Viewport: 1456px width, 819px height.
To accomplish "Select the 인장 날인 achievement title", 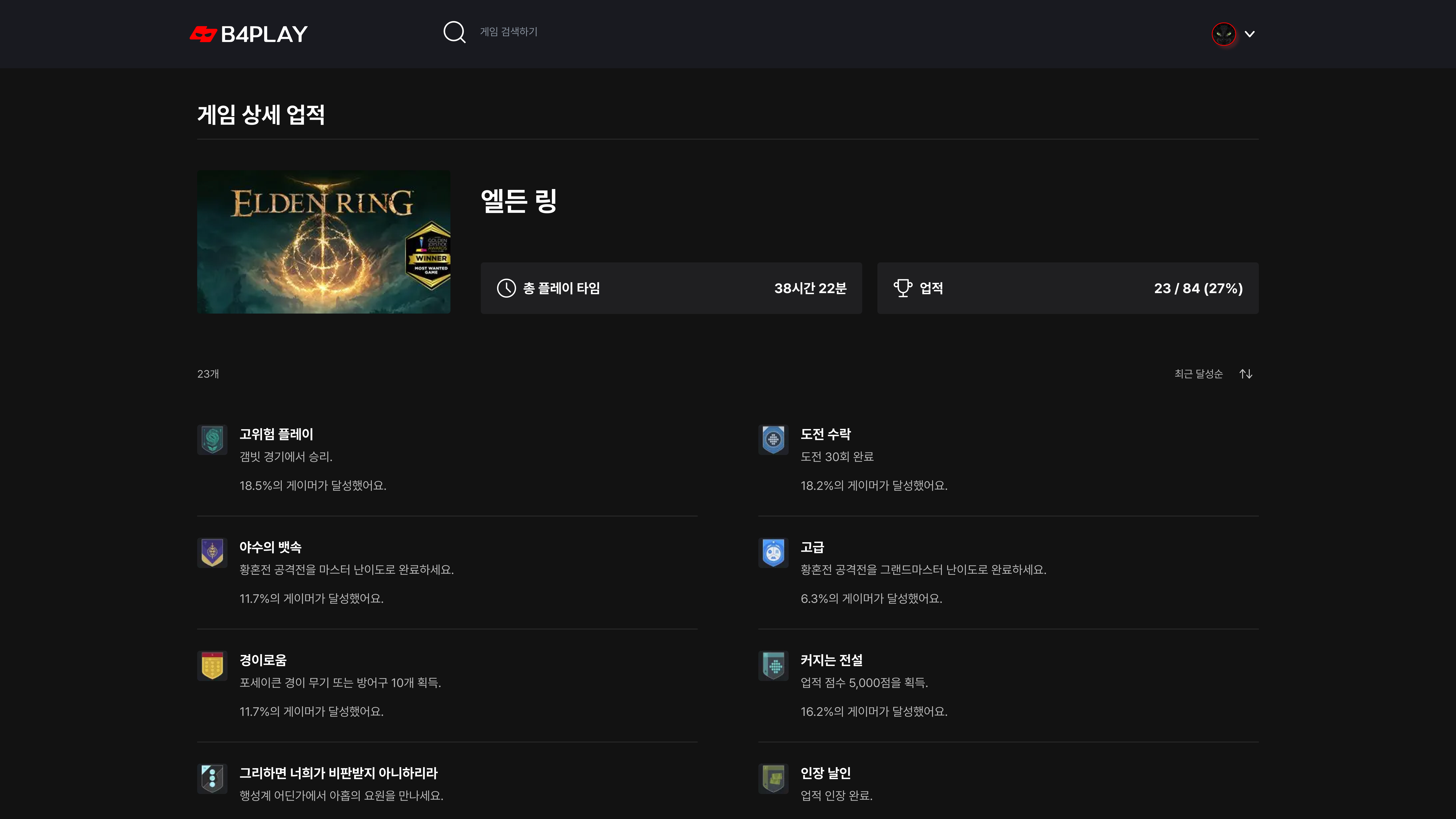I will coord(826,773).
